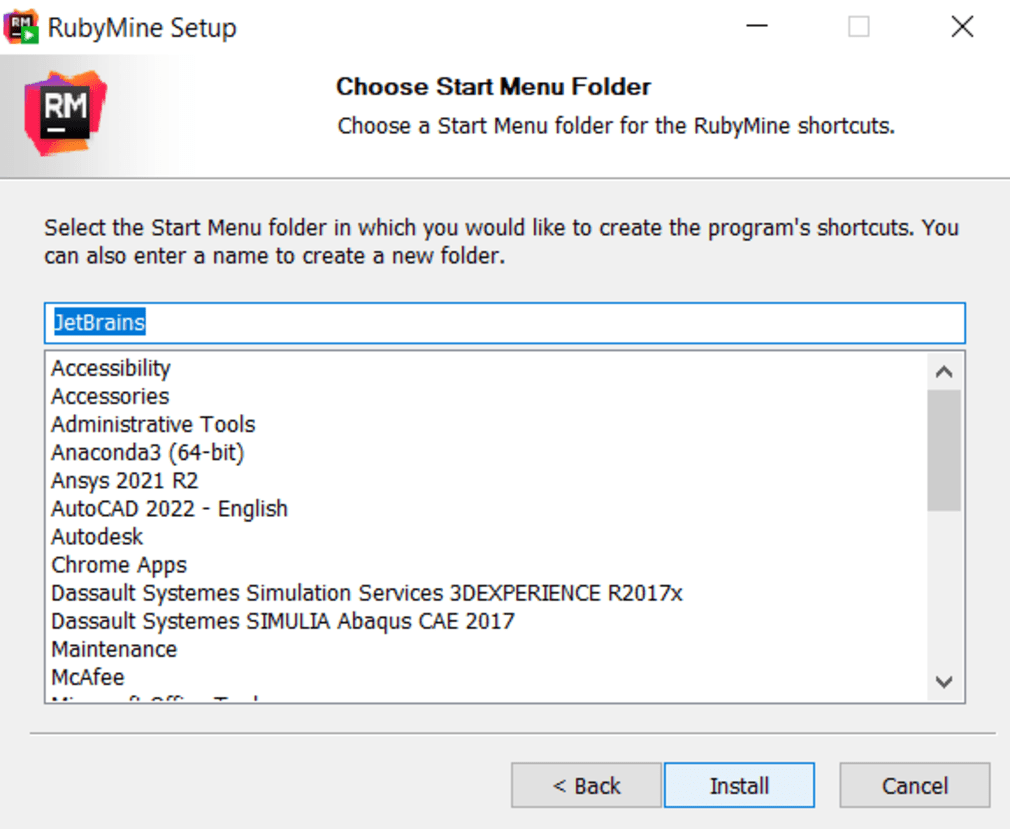Click the folder list scrollbar thumb
The height and width of the screenshot is (829, 1010).
coord(943,450)
